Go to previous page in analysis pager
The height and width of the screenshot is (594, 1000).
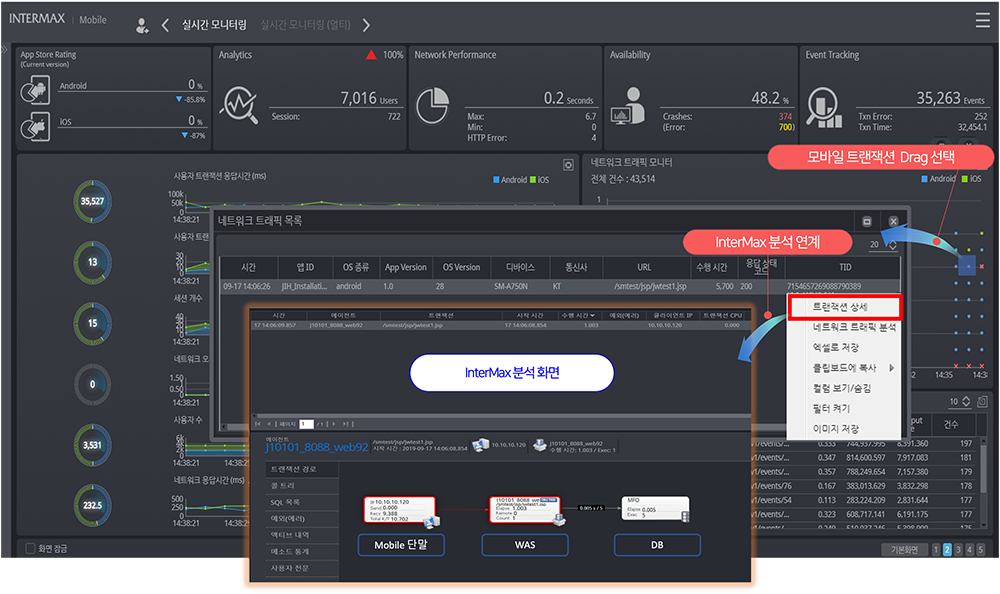[268, 424]
